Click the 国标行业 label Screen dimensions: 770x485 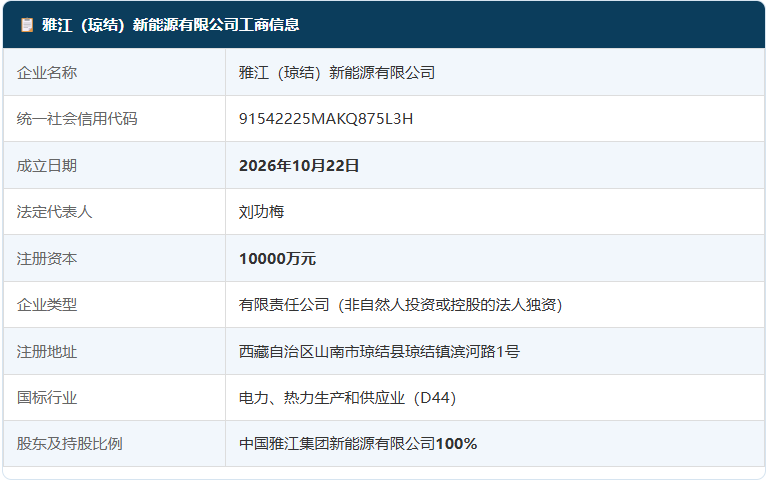pyautogui.click(x=47, y=398)
